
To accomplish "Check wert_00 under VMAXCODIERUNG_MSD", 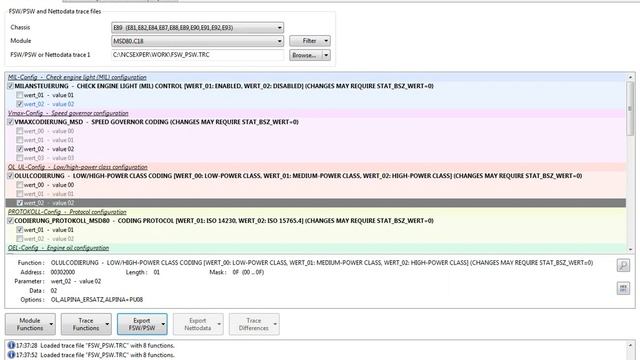I will click(20, 131).
